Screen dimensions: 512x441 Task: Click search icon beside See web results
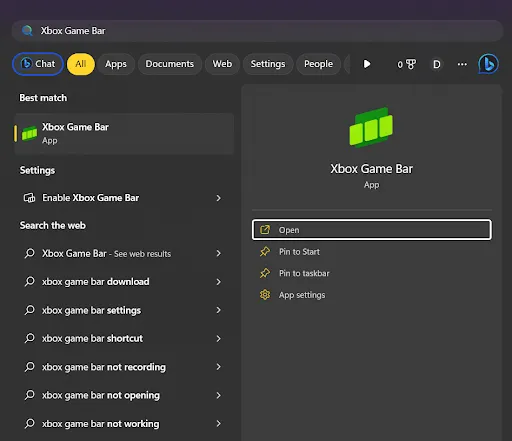tap(29, 254)
